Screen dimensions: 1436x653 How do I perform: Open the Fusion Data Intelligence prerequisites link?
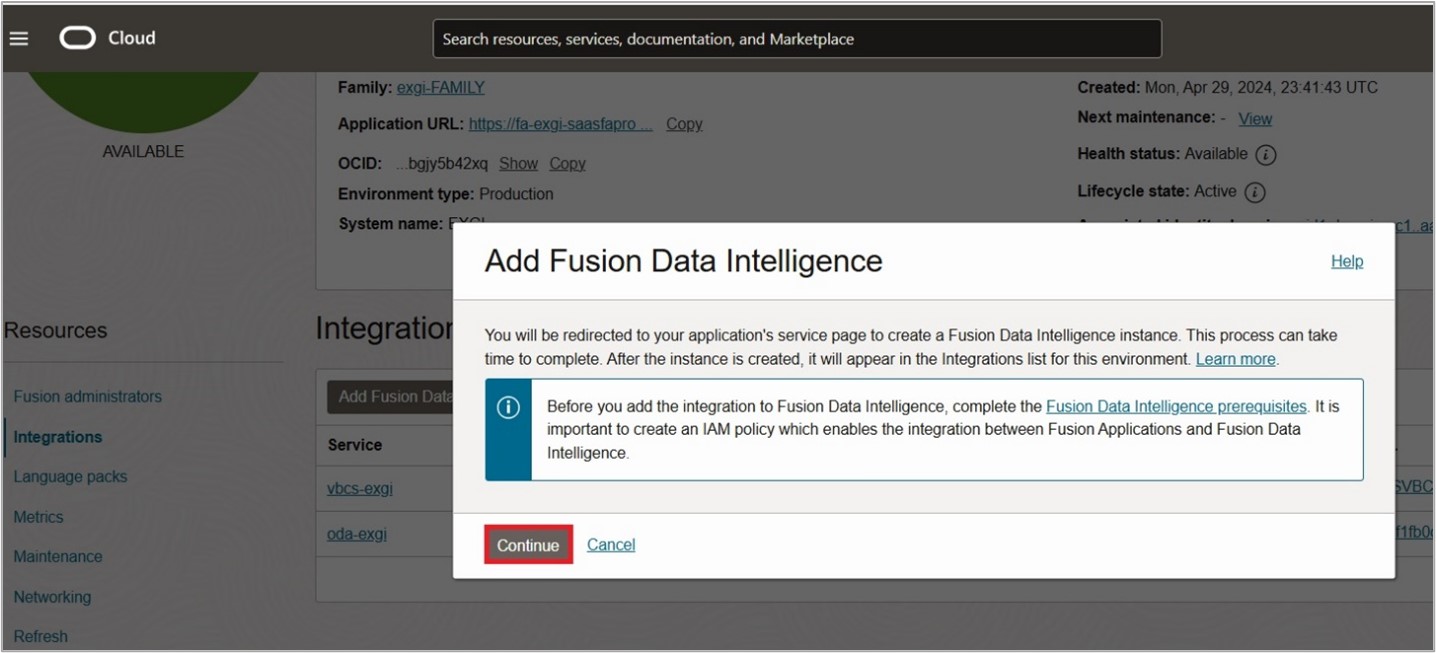pyautogui.click(x=1176, y=406)
